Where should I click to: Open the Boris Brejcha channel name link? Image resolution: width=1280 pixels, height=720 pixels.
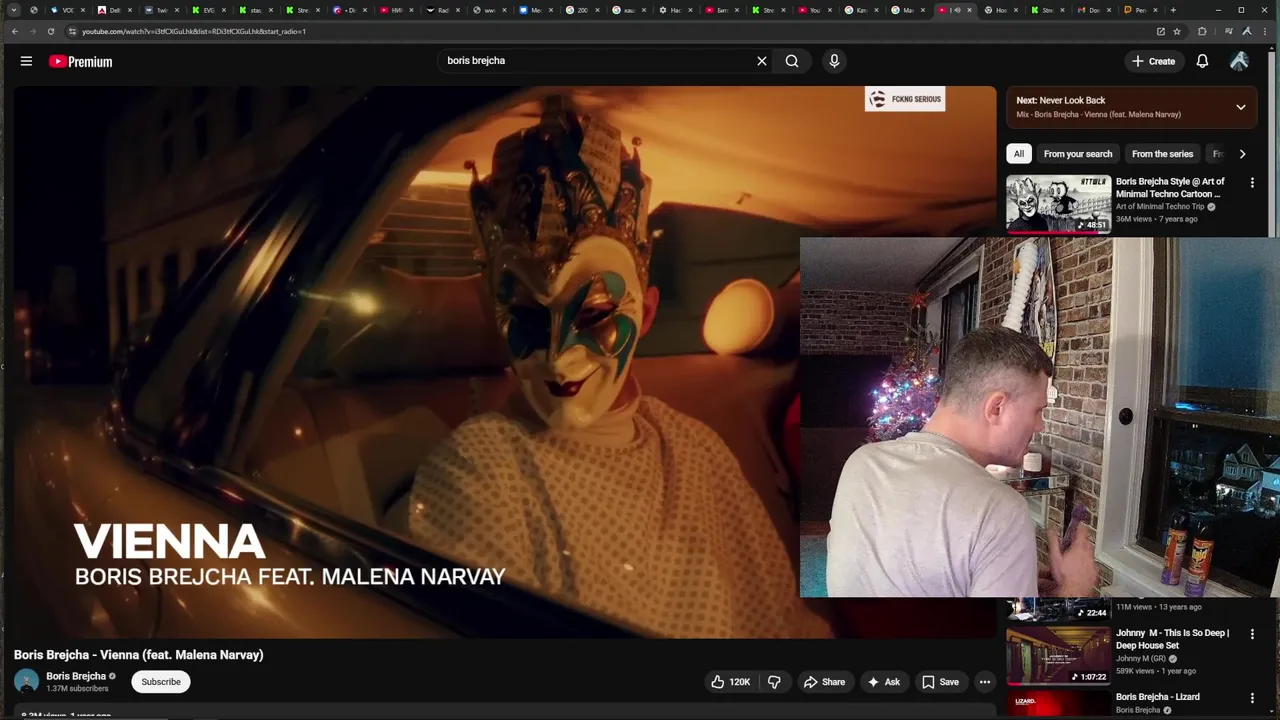click(x=76, y=677)
